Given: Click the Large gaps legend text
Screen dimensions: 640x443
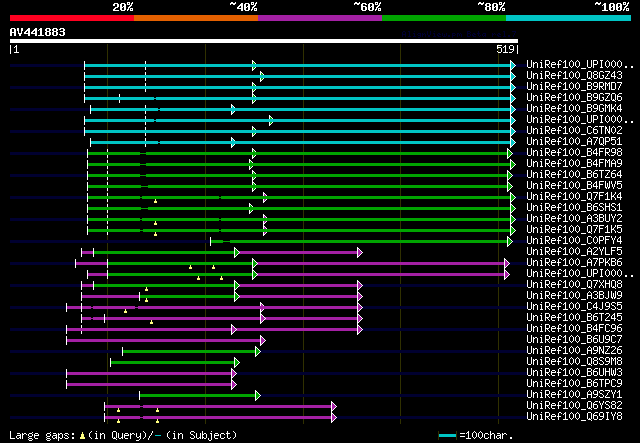Looking at the screenshot, I should [123, 435].
